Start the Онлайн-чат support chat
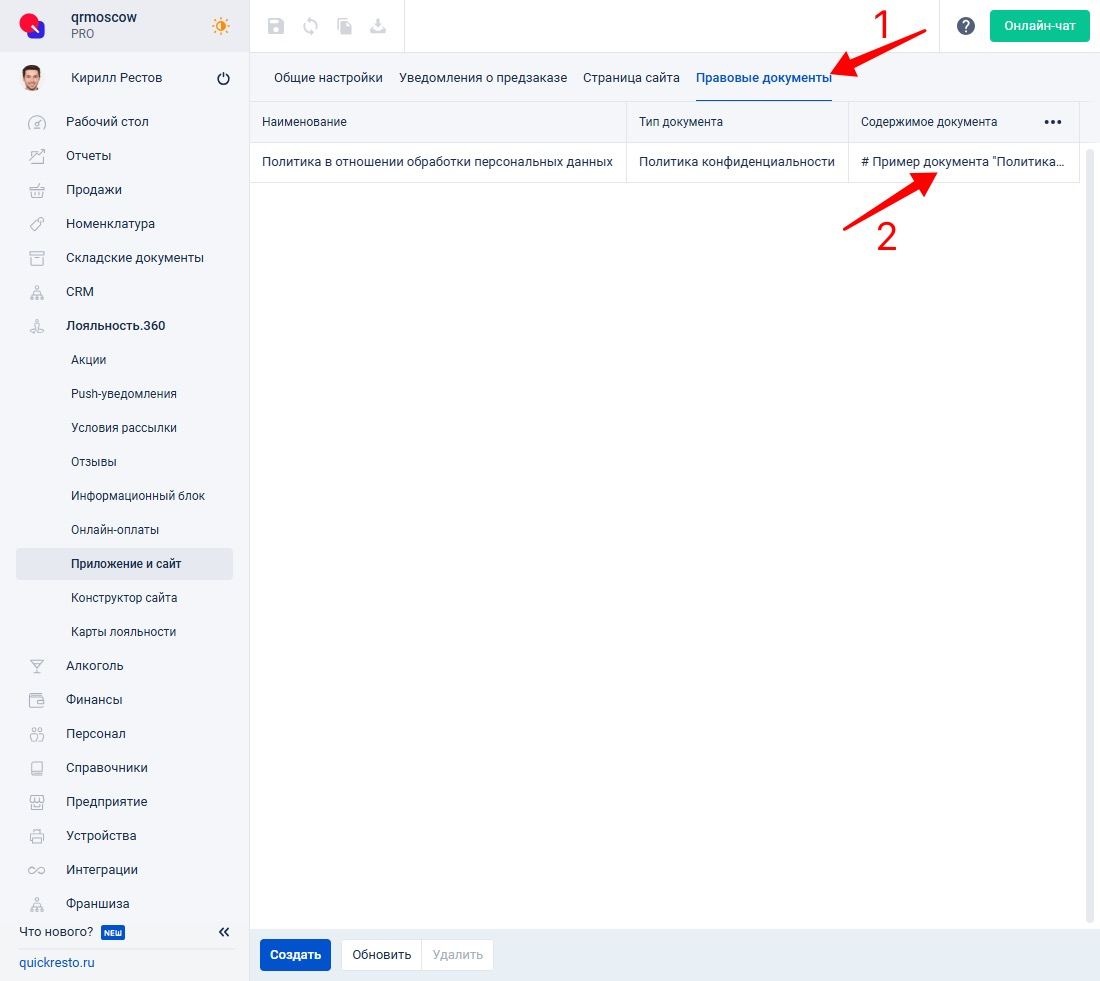The image size is (1100, 981). [1039, 26]
